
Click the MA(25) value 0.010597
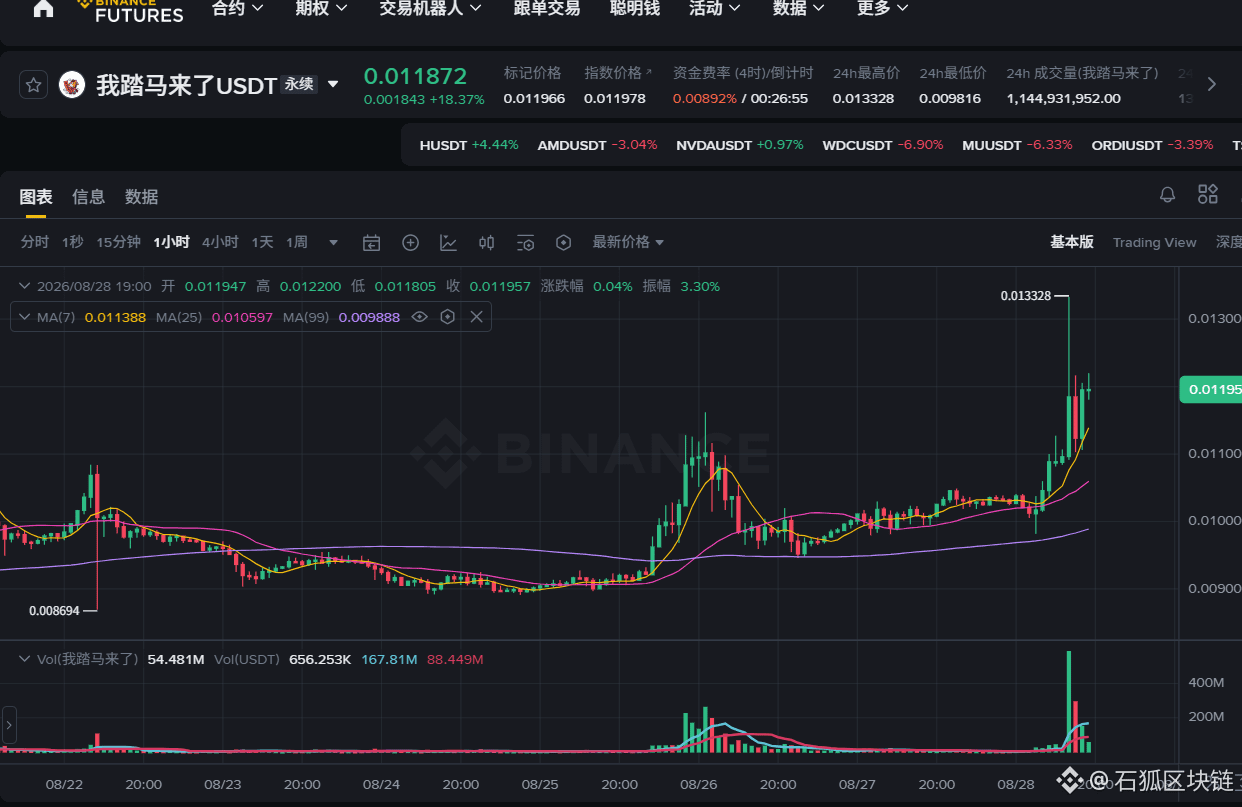(241, 317)
